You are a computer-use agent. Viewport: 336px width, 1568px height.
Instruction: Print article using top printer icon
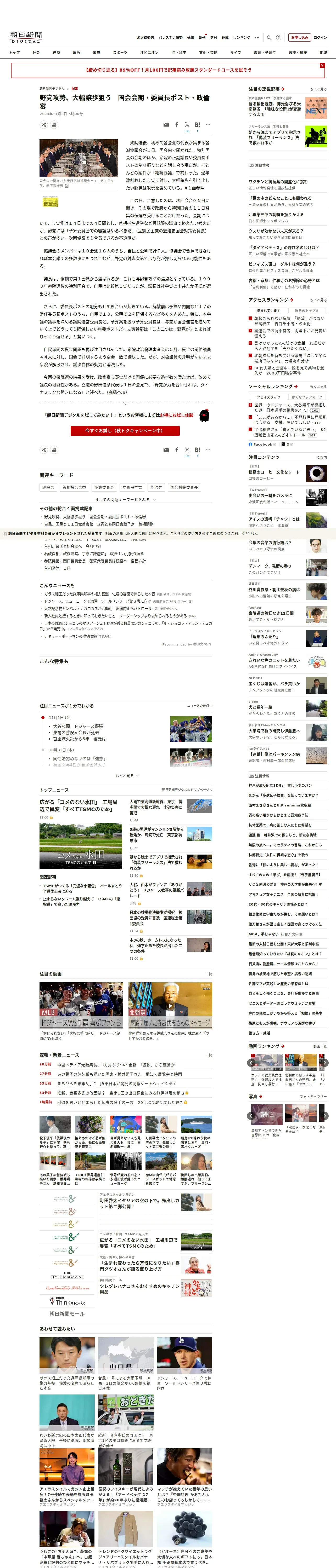pos(54,125)
